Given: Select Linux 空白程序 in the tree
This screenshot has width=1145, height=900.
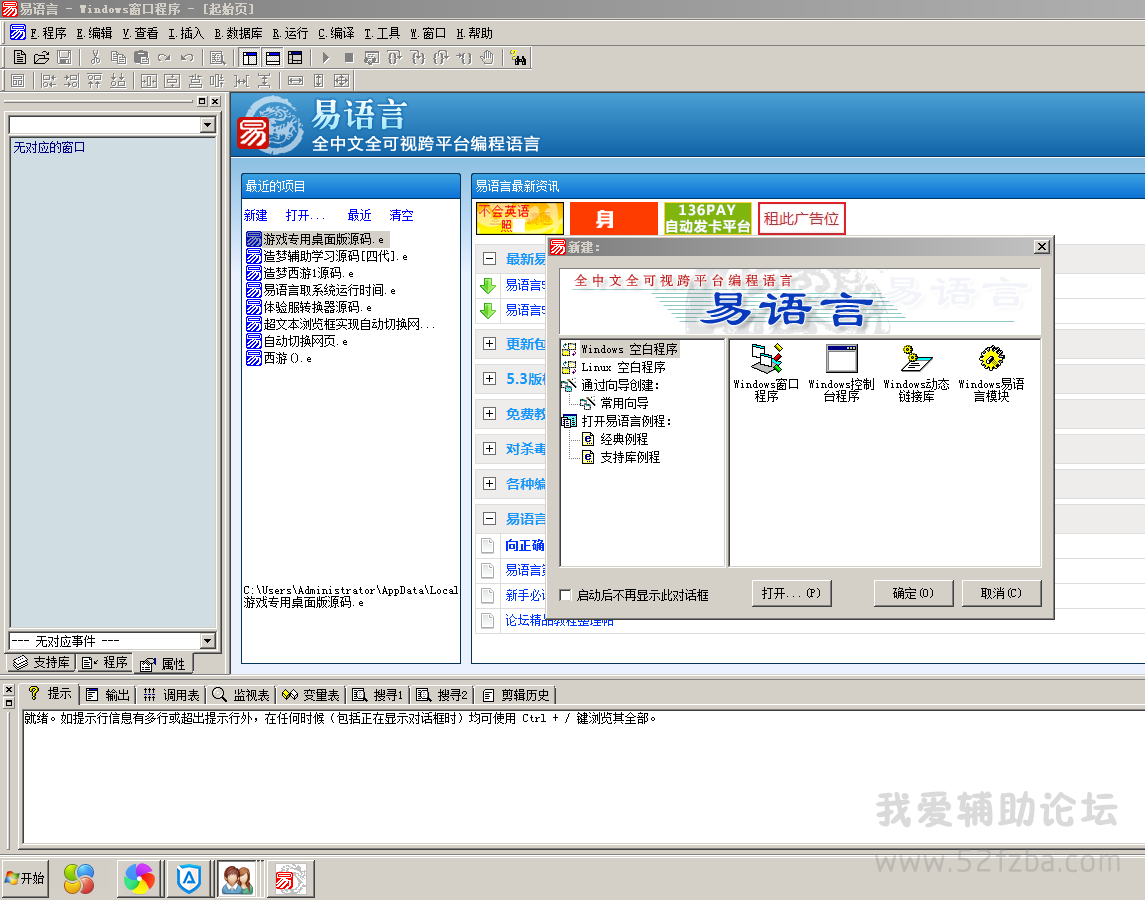Looking at the screenshot, I should click(622, 367).
